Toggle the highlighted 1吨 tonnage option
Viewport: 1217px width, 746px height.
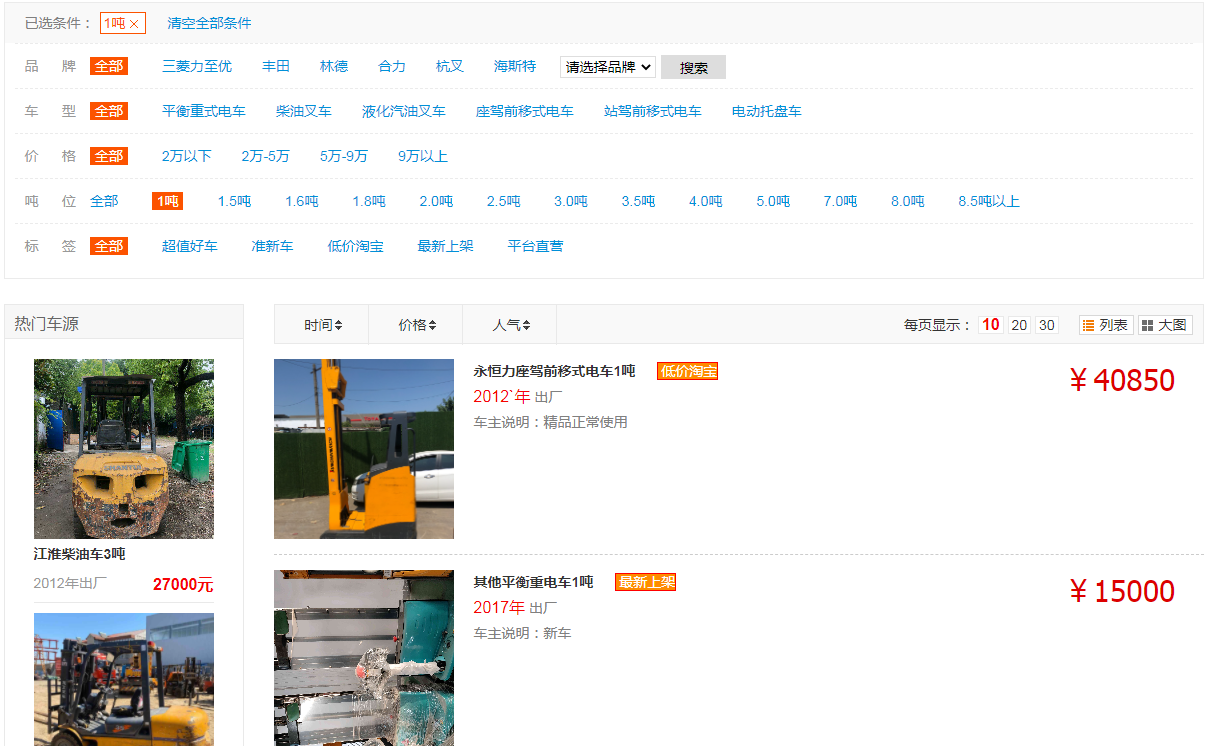[x=167, y=201]
